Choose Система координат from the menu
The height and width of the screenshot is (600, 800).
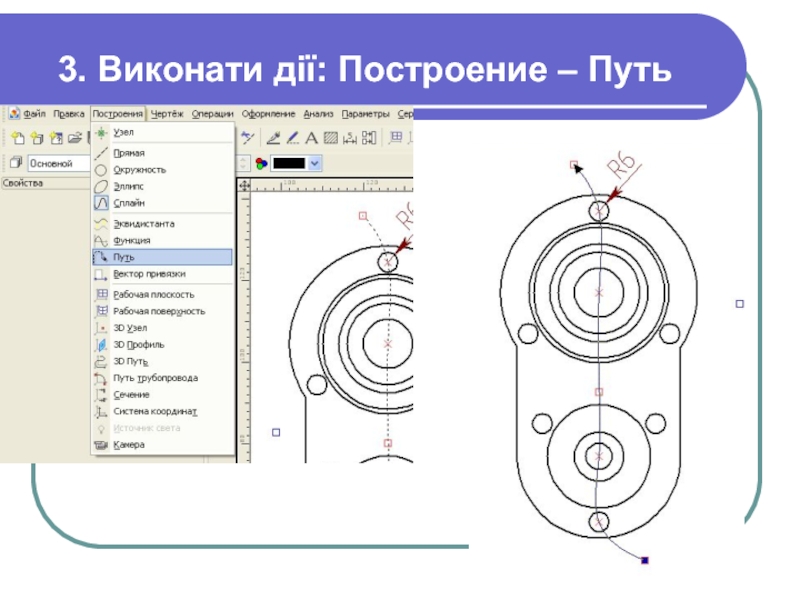coord(163,411)
